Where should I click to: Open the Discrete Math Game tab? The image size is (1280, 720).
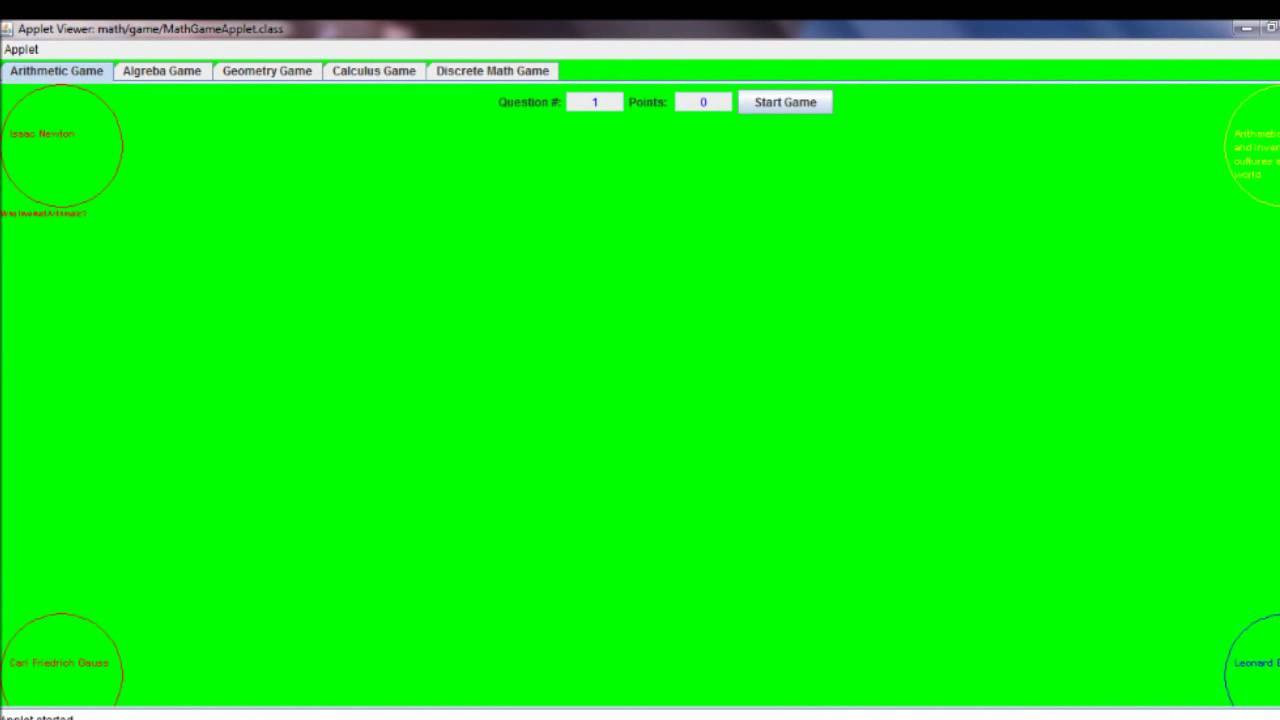click(492, 71)
